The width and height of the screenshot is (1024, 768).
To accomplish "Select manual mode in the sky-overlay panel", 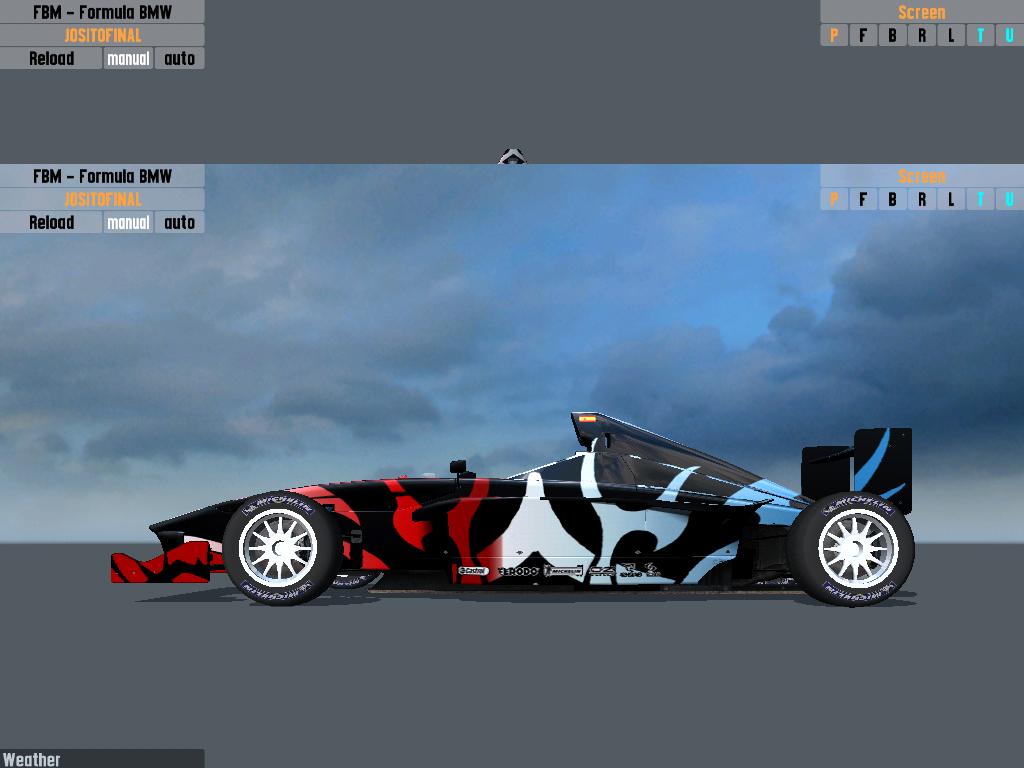I will (129, 223).
